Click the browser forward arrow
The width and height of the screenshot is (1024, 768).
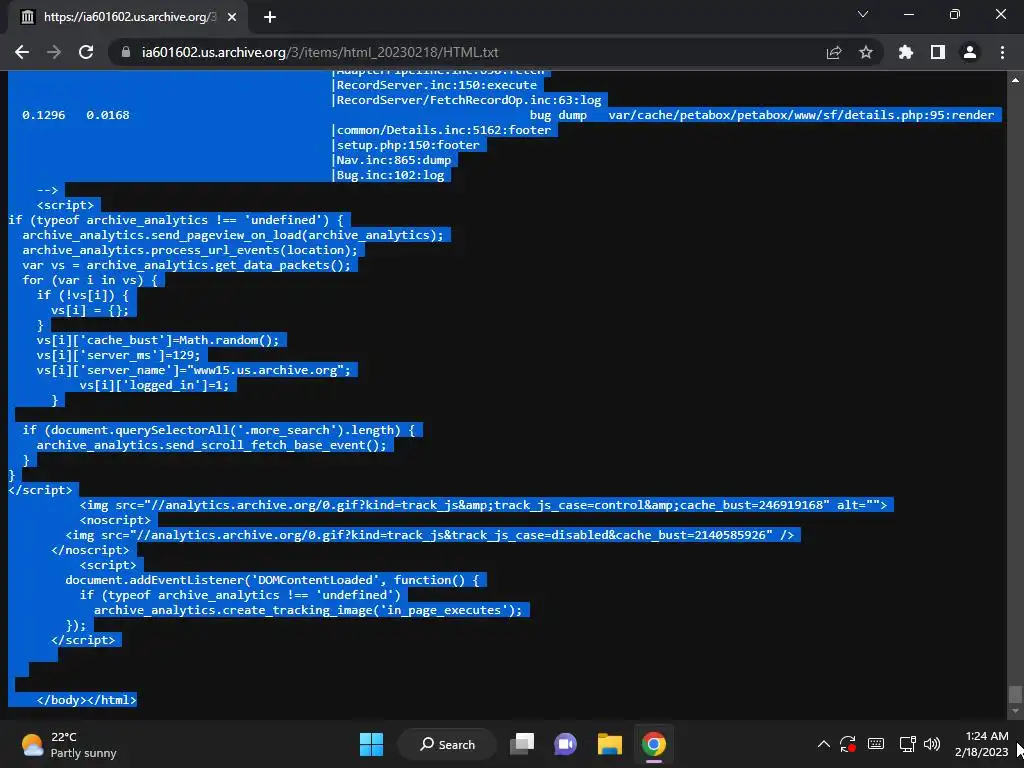click(x=54, y=52)
